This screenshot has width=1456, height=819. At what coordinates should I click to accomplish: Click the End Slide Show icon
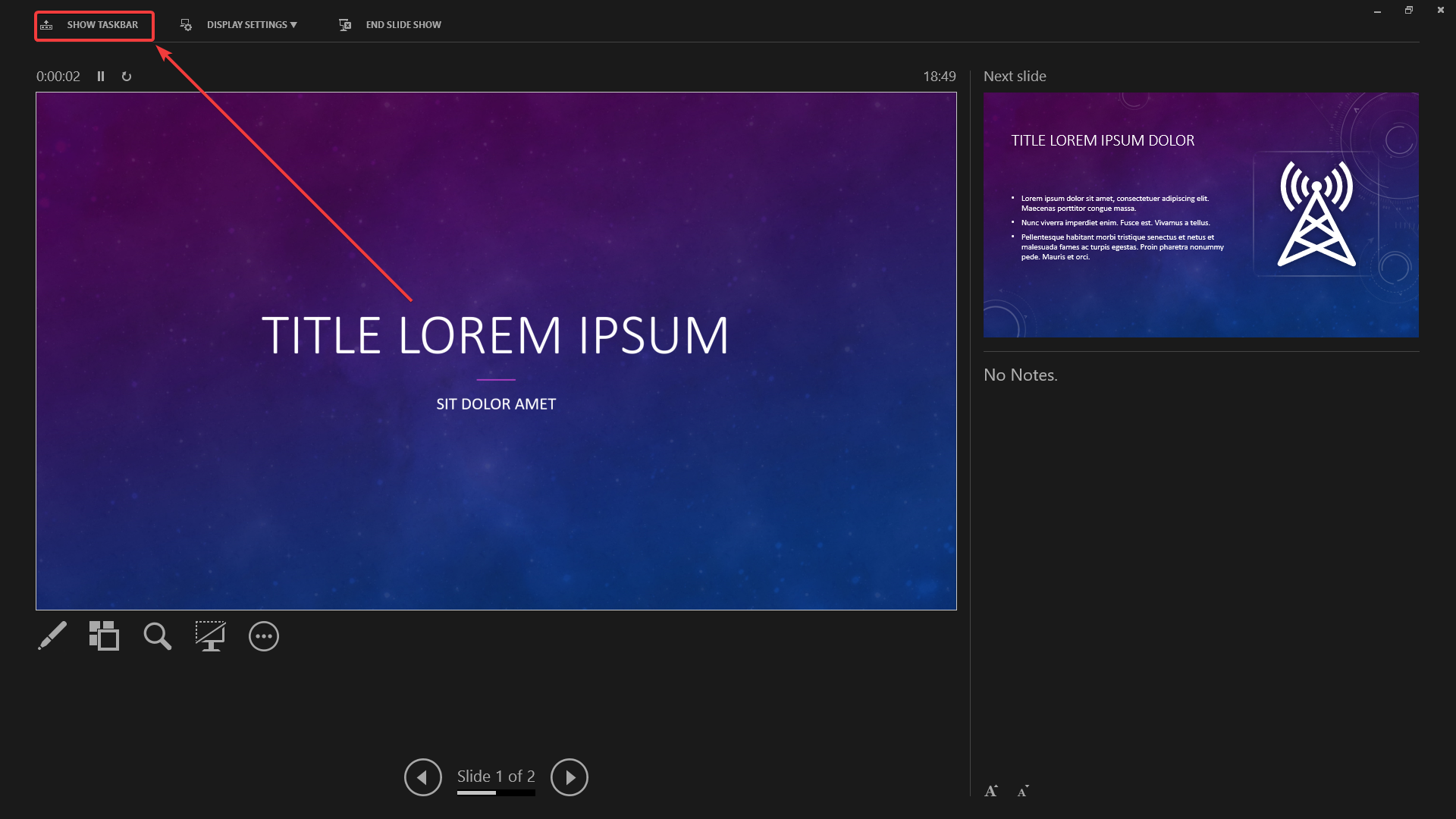[345, 25]
